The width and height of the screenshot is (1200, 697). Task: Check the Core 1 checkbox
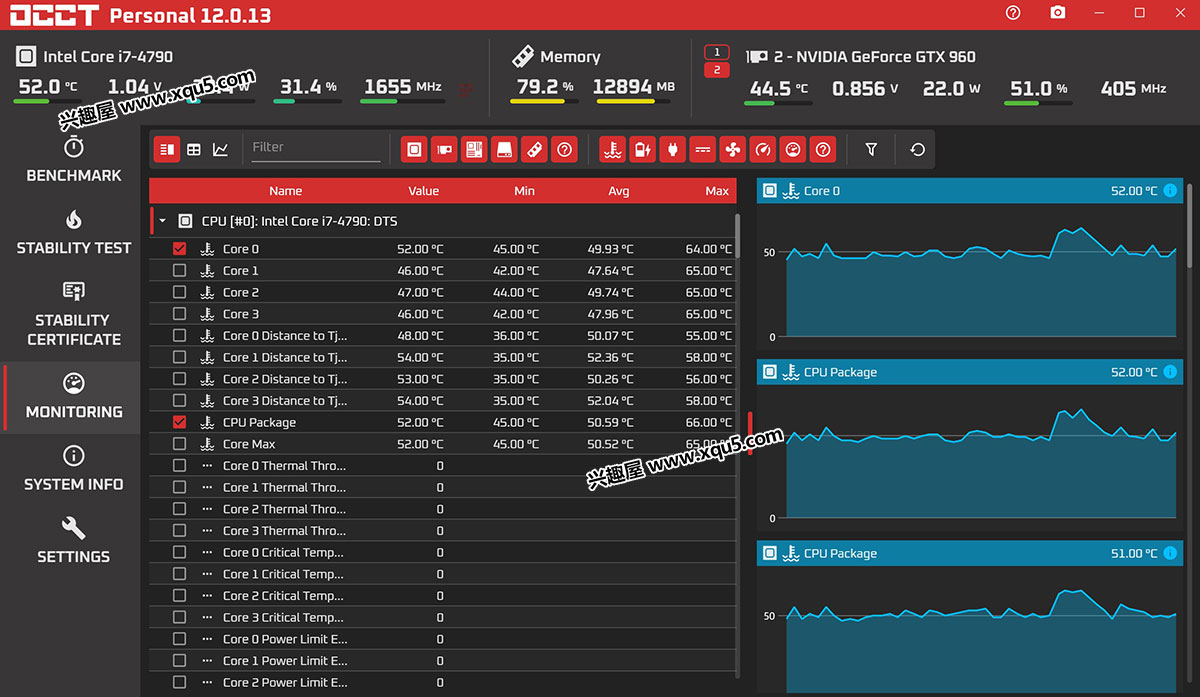click(x=179, y=270)
